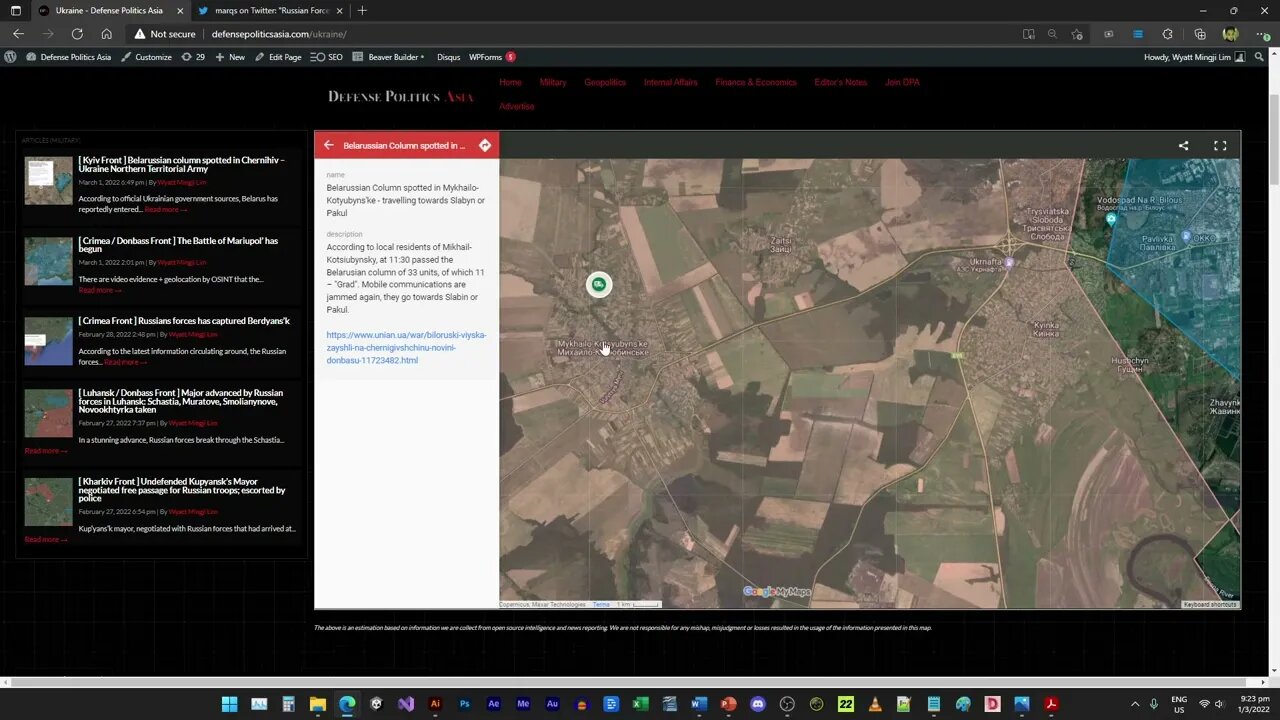
Task: Click the Vodospad Na R. Bilous map pin
Action: tap(1110, 219)
